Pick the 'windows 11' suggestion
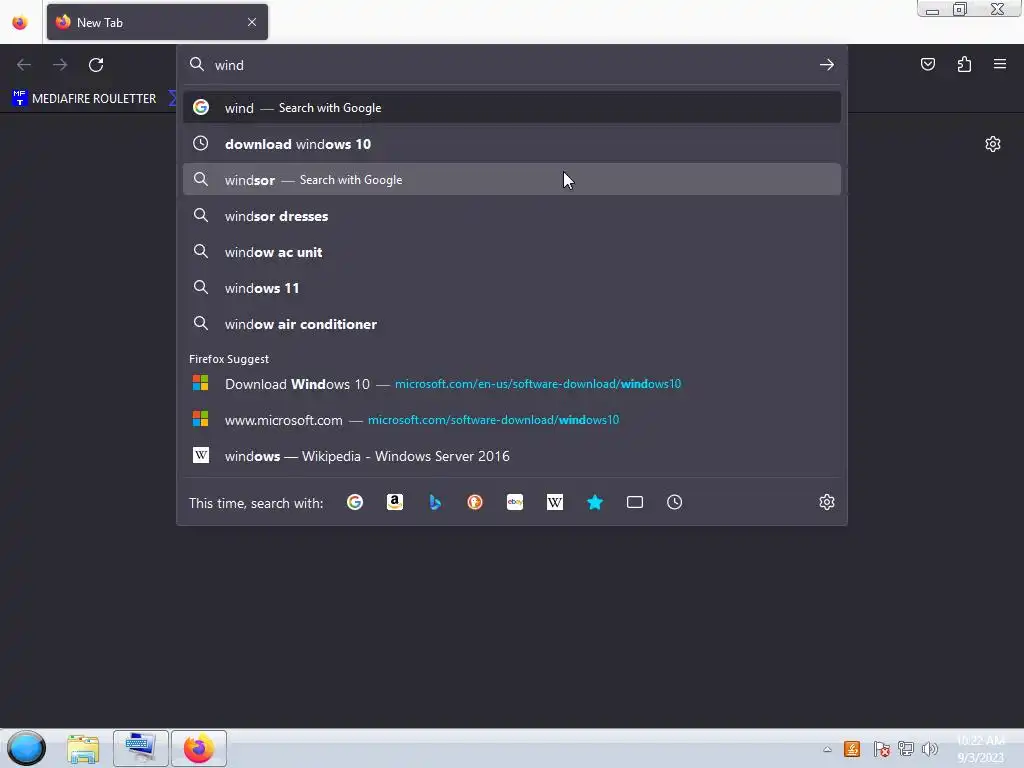 (512, 287)
